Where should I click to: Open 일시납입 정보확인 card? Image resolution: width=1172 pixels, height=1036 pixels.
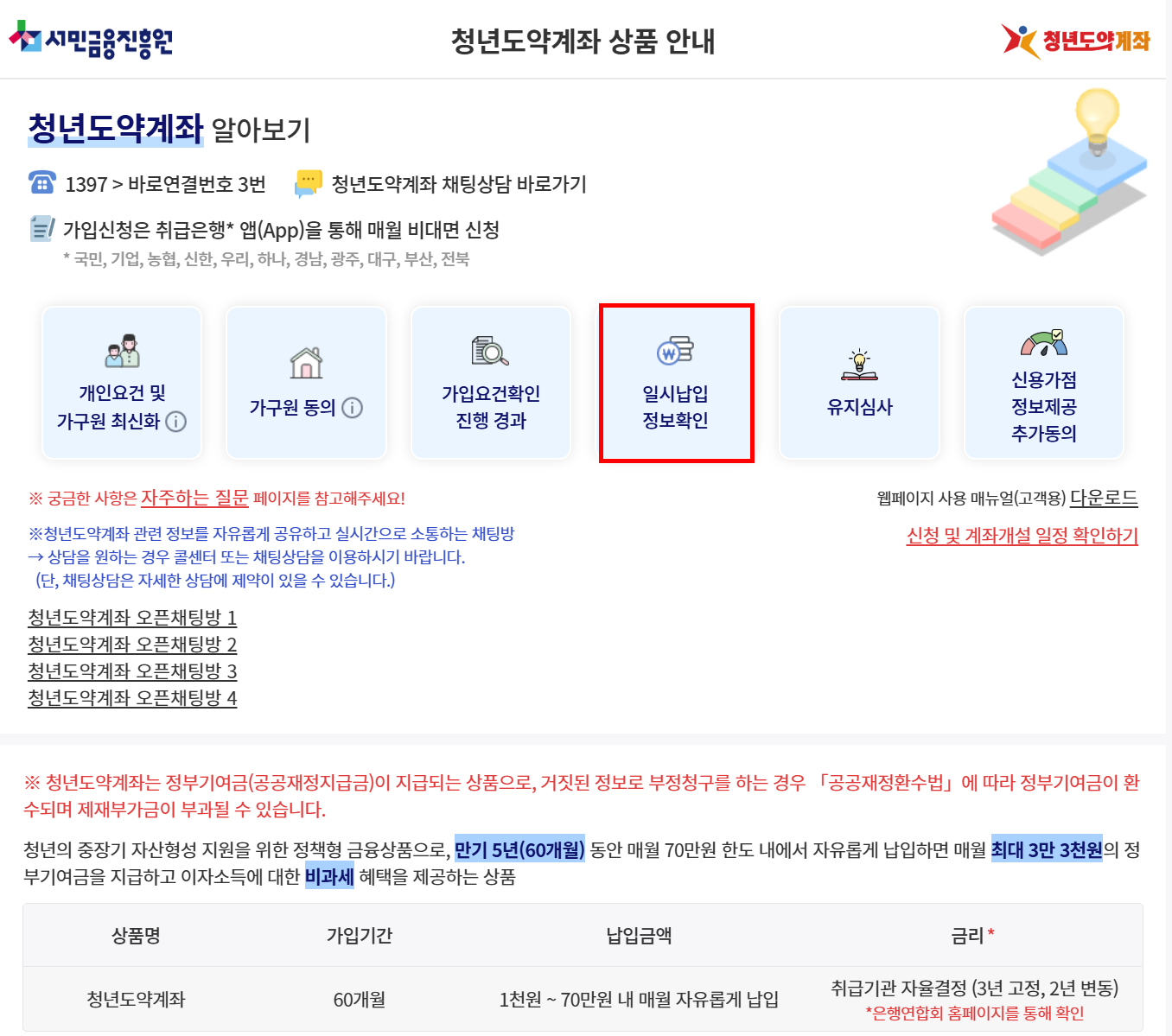pyautogui.click(x=676, y=383)
